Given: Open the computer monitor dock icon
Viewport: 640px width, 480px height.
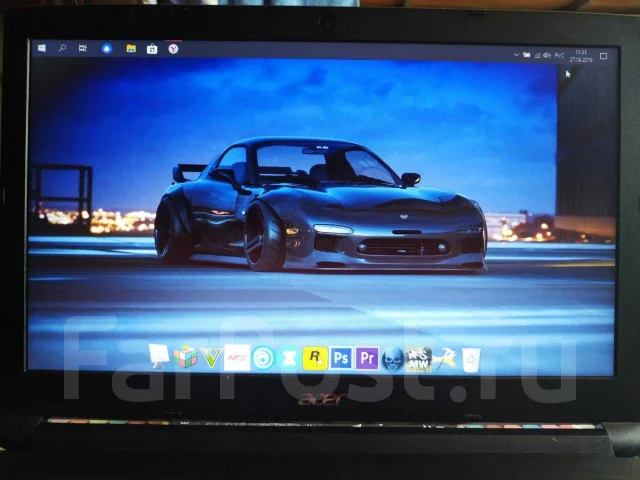Looking at the screenshot, I should tap(159, 356).
